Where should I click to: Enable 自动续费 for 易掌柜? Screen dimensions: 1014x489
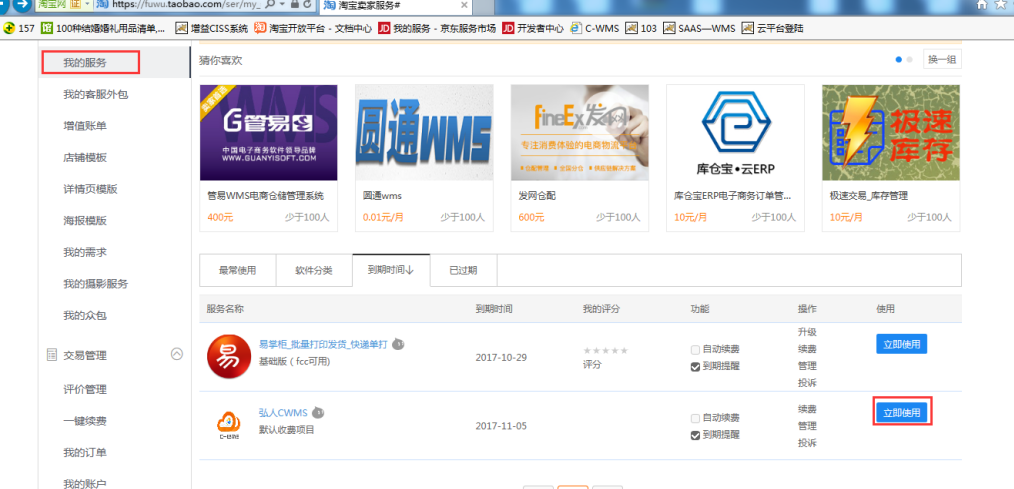click(x=695, y=350)
